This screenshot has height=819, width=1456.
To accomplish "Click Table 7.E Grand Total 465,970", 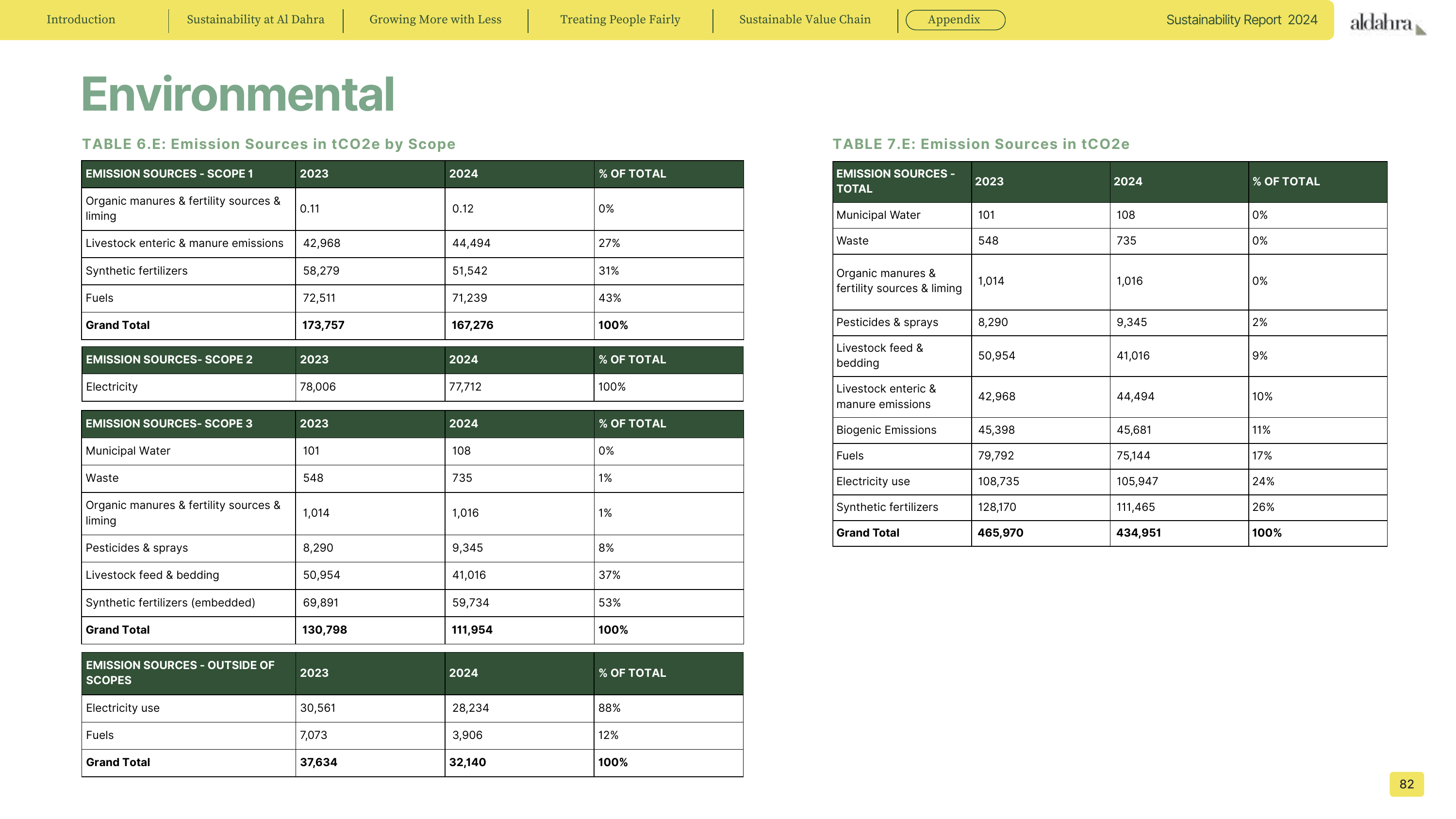I will [x=1000, y=533].
